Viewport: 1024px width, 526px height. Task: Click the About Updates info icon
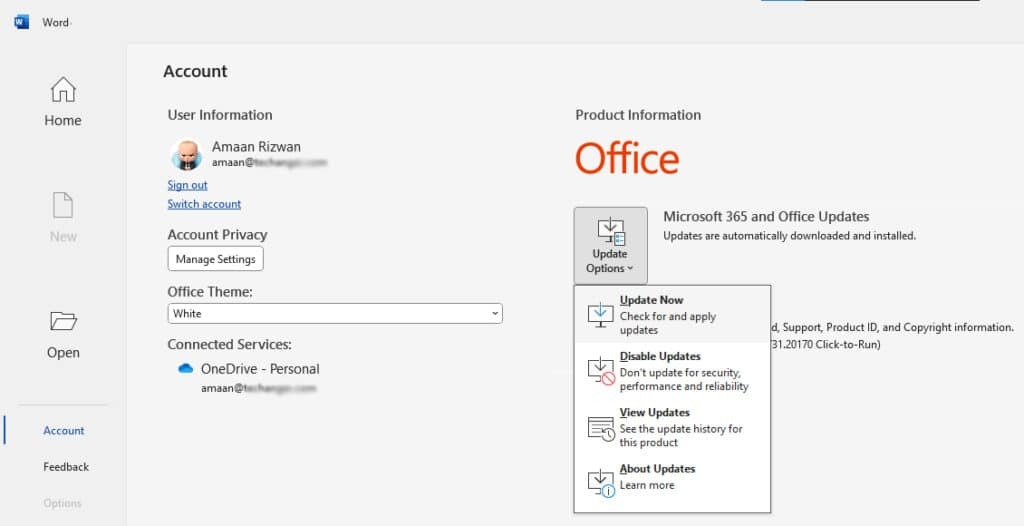coord(601,484)
